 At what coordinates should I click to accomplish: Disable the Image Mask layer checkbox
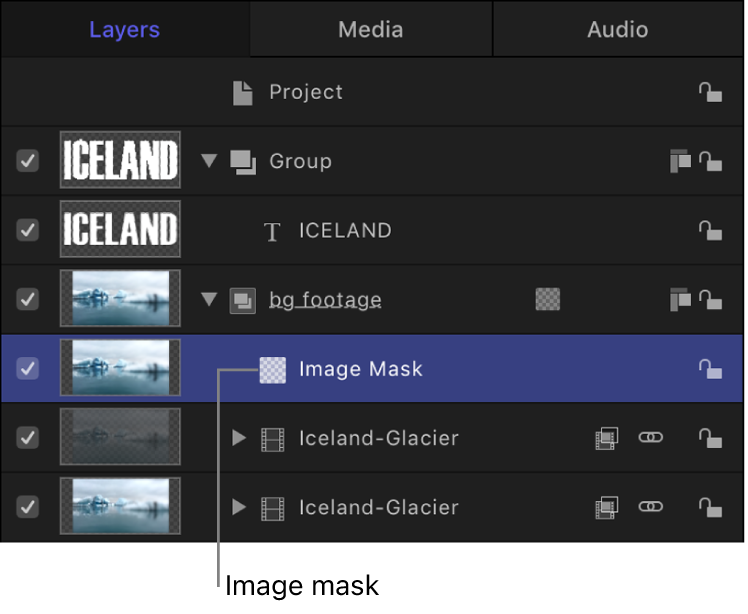pyautogui.click(x=28, y=369)
